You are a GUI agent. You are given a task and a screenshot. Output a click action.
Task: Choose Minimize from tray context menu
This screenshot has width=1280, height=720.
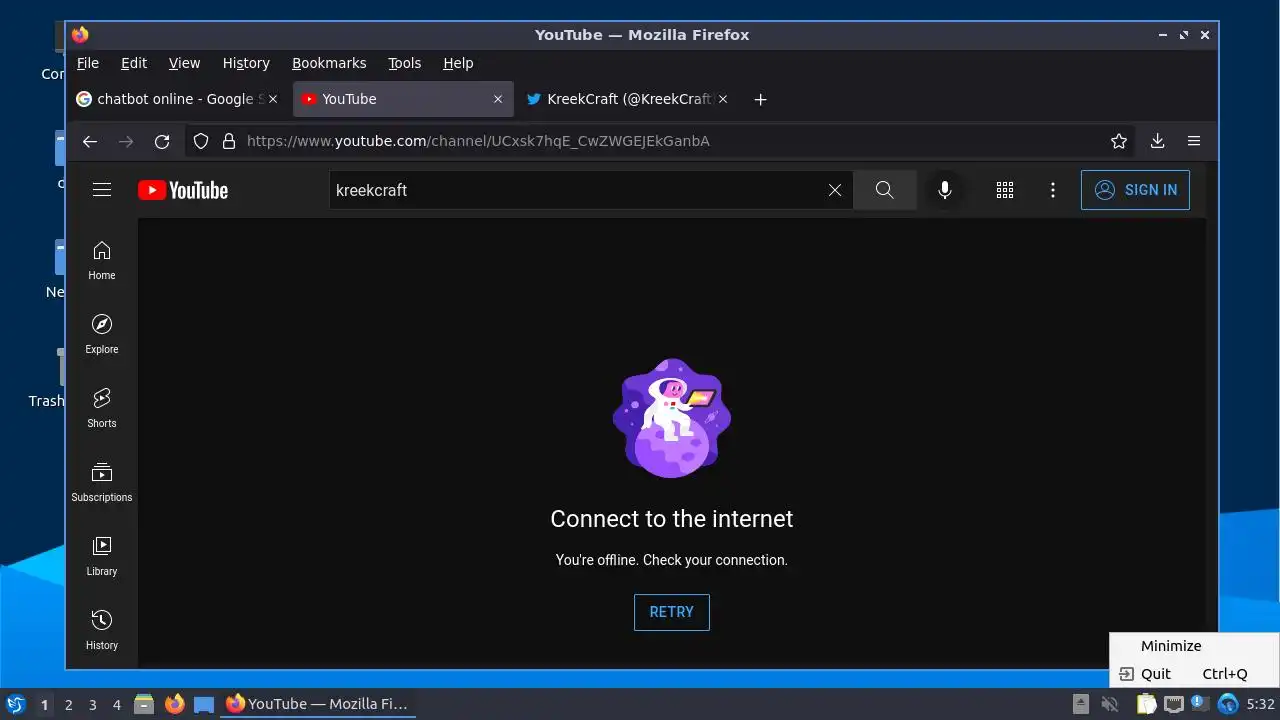(x=1194, y=646)
